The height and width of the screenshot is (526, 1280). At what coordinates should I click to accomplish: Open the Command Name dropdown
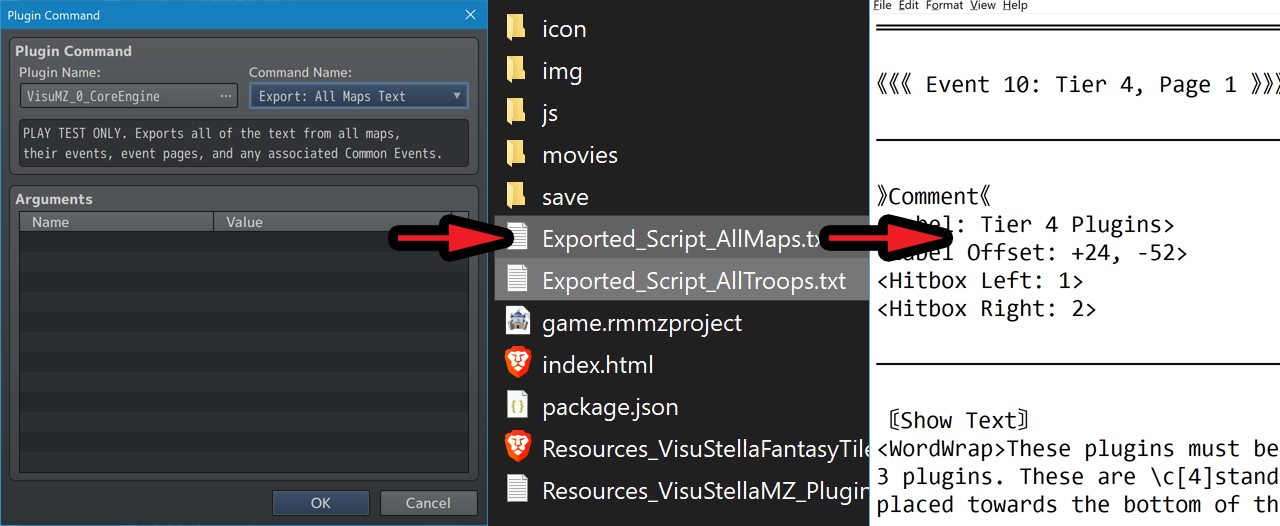click(358, 96)
